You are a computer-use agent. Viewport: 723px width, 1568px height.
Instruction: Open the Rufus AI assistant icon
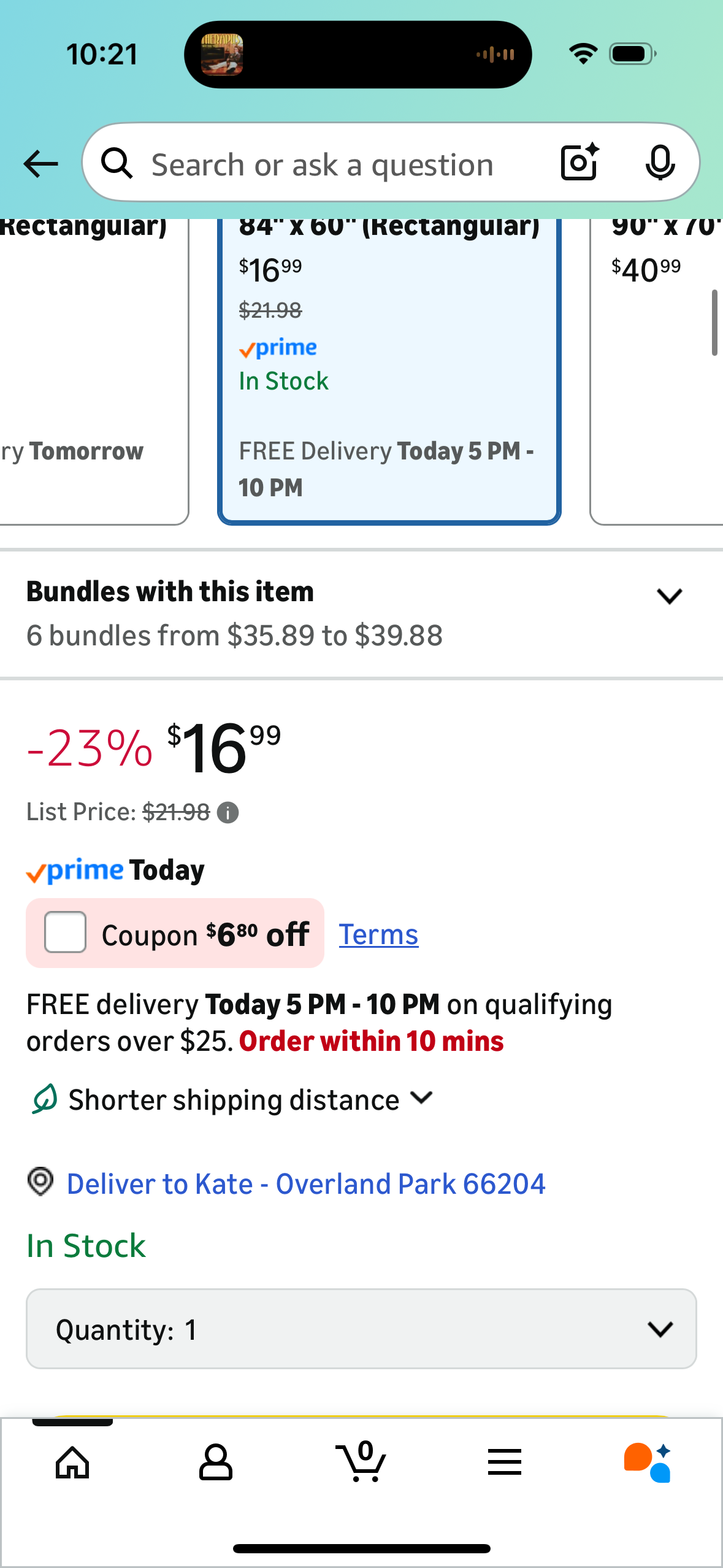(648, 1462)
